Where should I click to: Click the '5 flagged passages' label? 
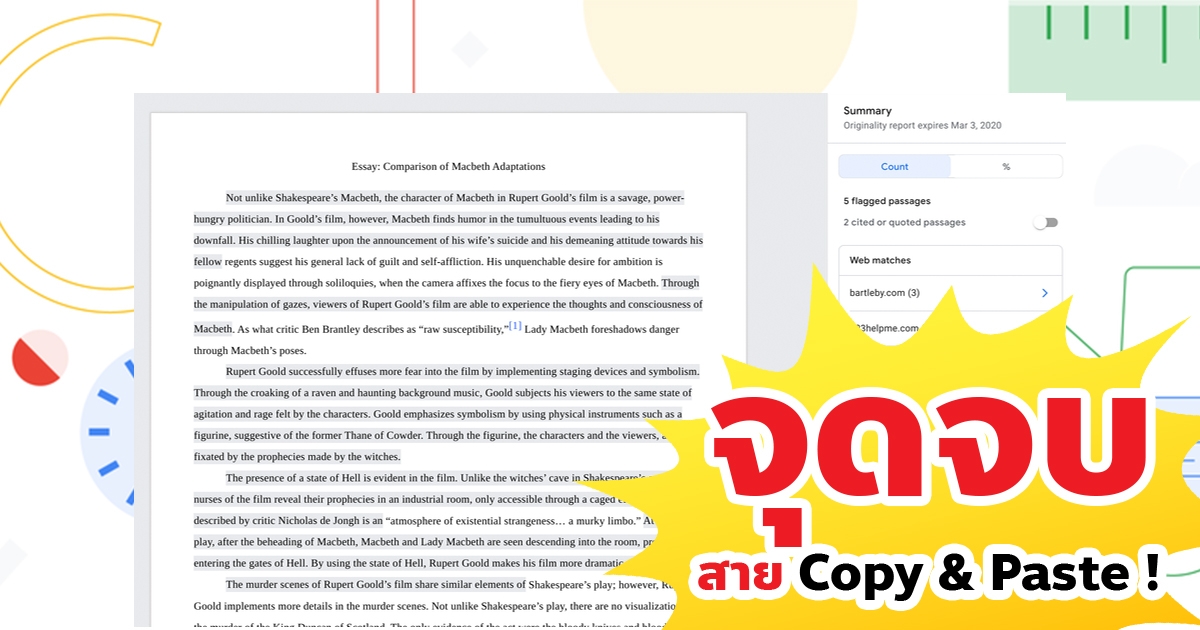[x=887, y=201]
